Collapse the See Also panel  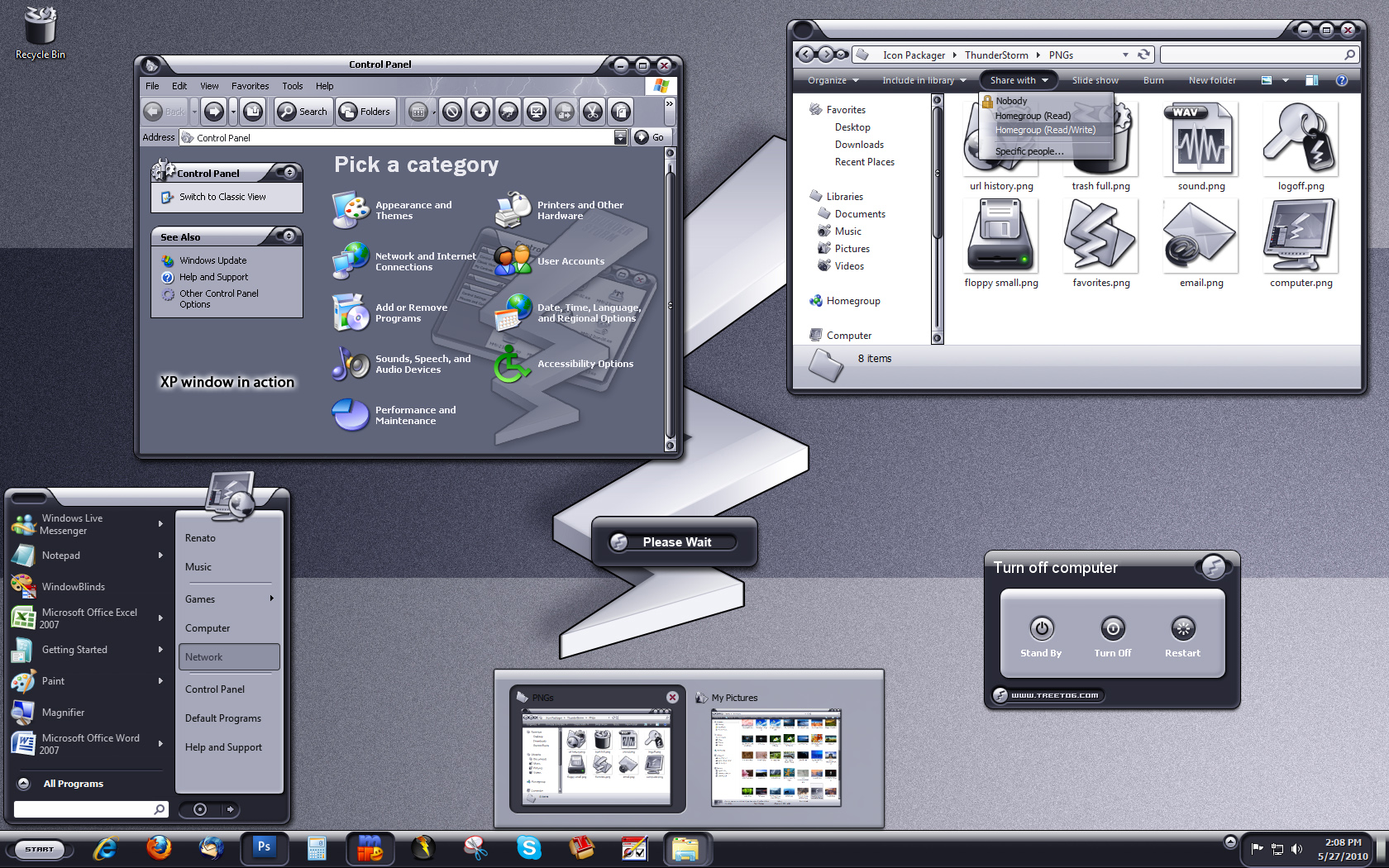pos(289,236)
